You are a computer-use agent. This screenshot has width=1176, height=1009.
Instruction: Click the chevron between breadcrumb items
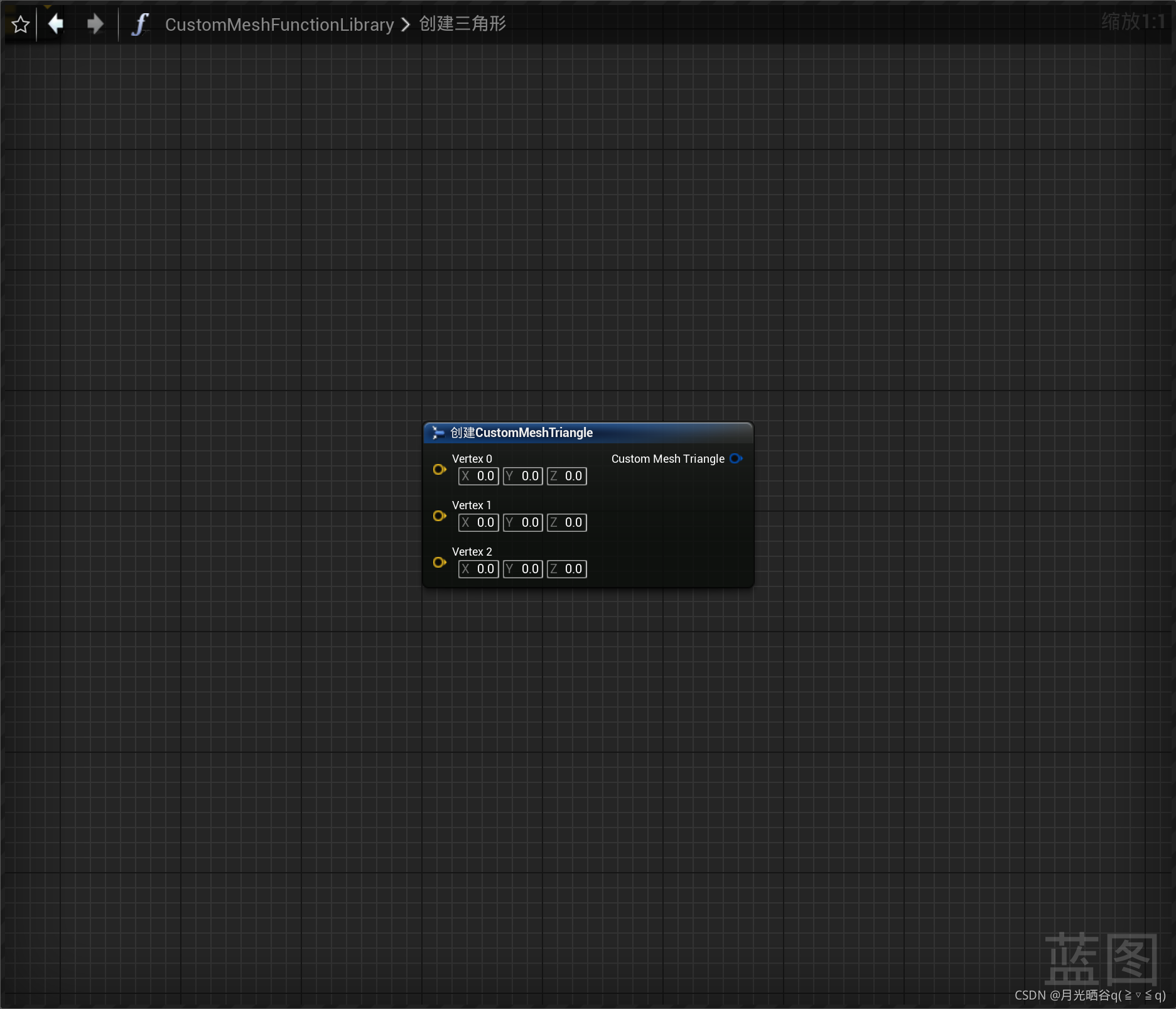click(405, 24)
